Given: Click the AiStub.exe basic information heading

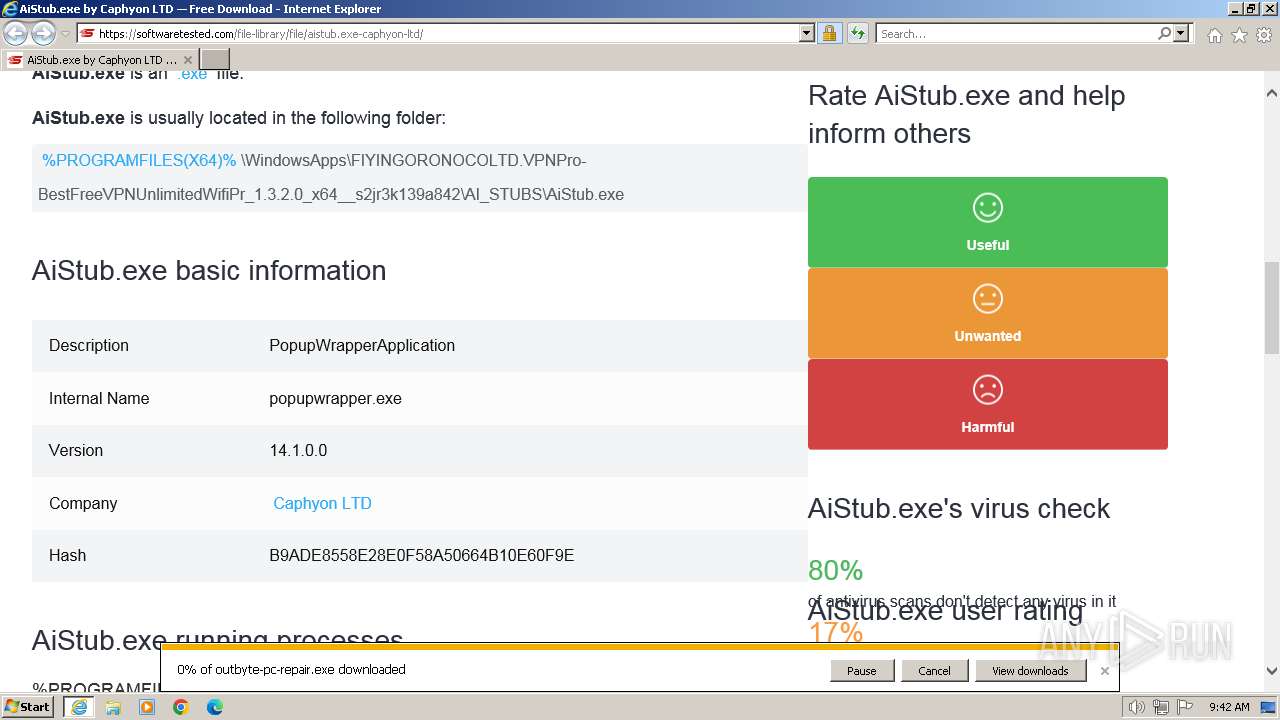Looking at the screenshot, I should click(x=209, y=271).
